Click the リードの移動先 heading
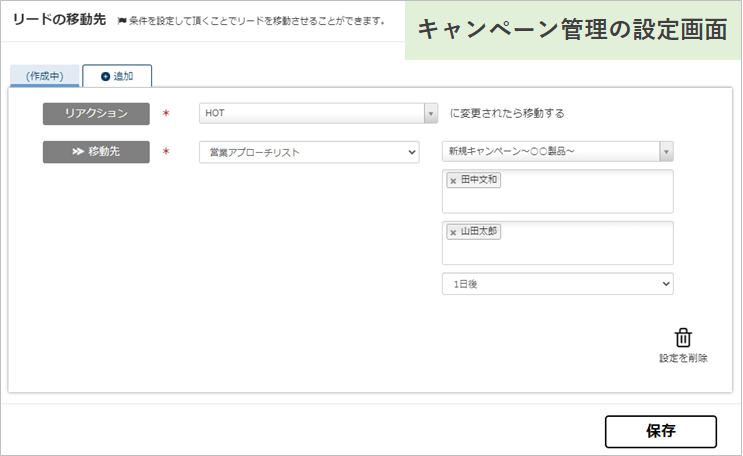743x456 pixels. 59,20
